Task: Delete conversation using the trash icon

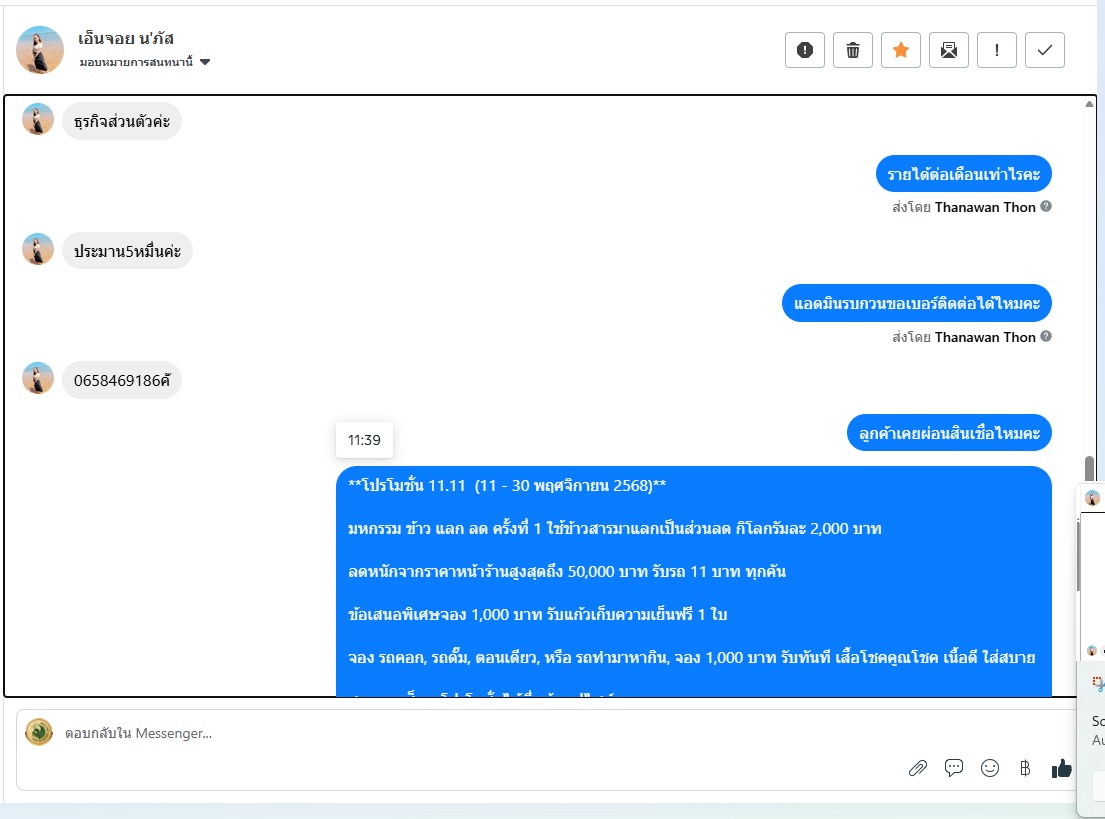Action: tap(853, 50)
